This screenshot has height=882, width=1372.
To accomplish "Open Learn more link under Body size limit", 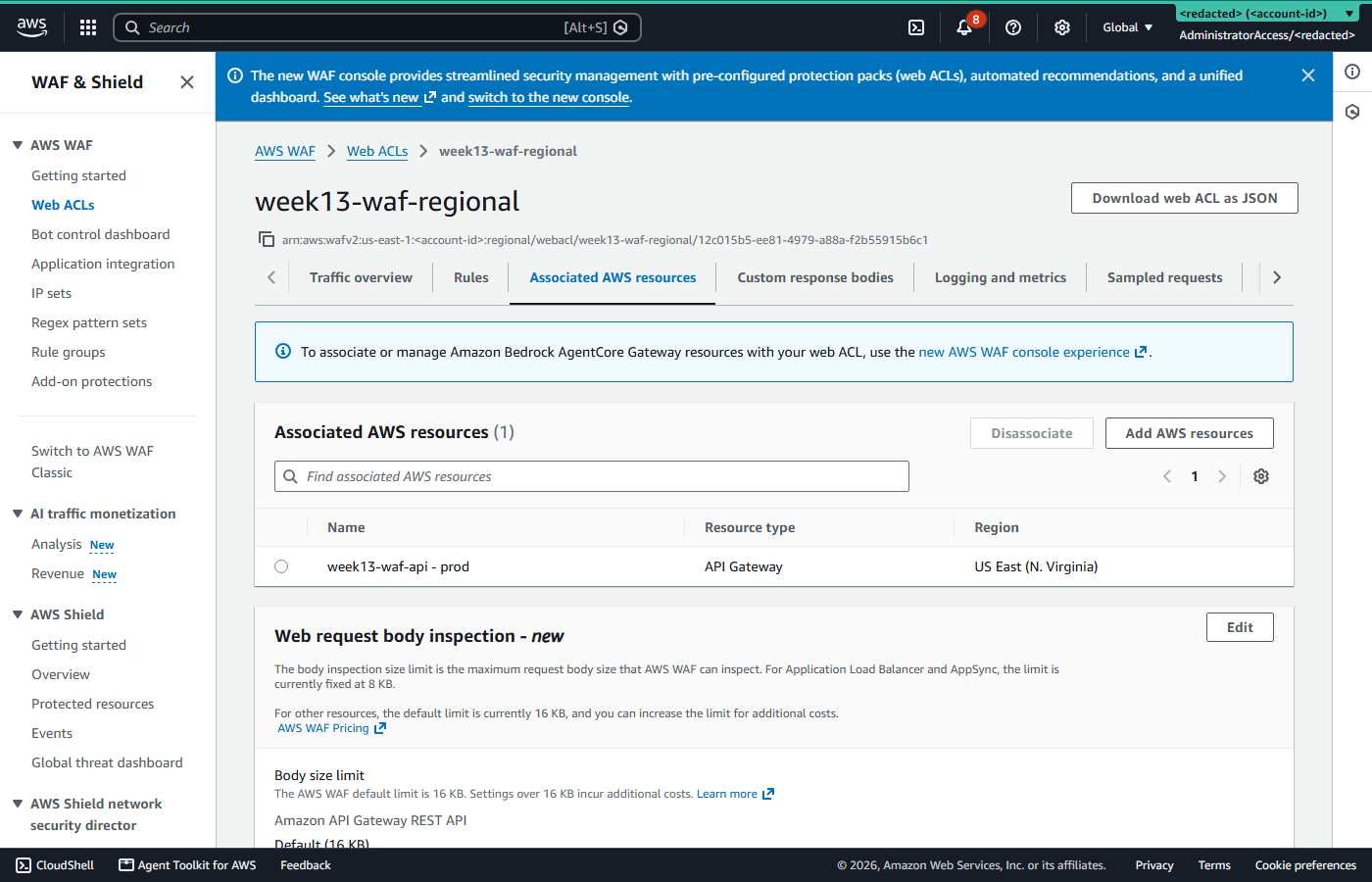I will 735,794.
